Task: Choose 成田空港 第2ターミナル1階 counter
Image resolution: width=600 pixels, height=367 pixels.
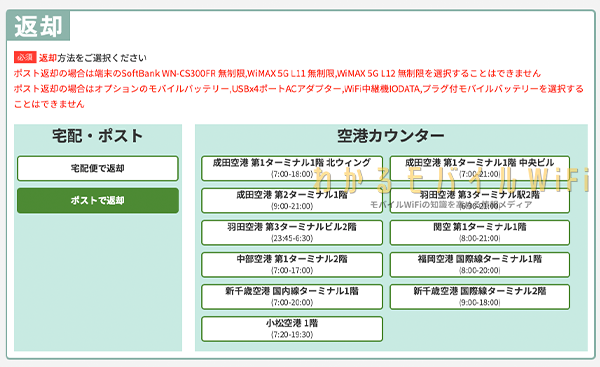Action: [x=292, y=201]
